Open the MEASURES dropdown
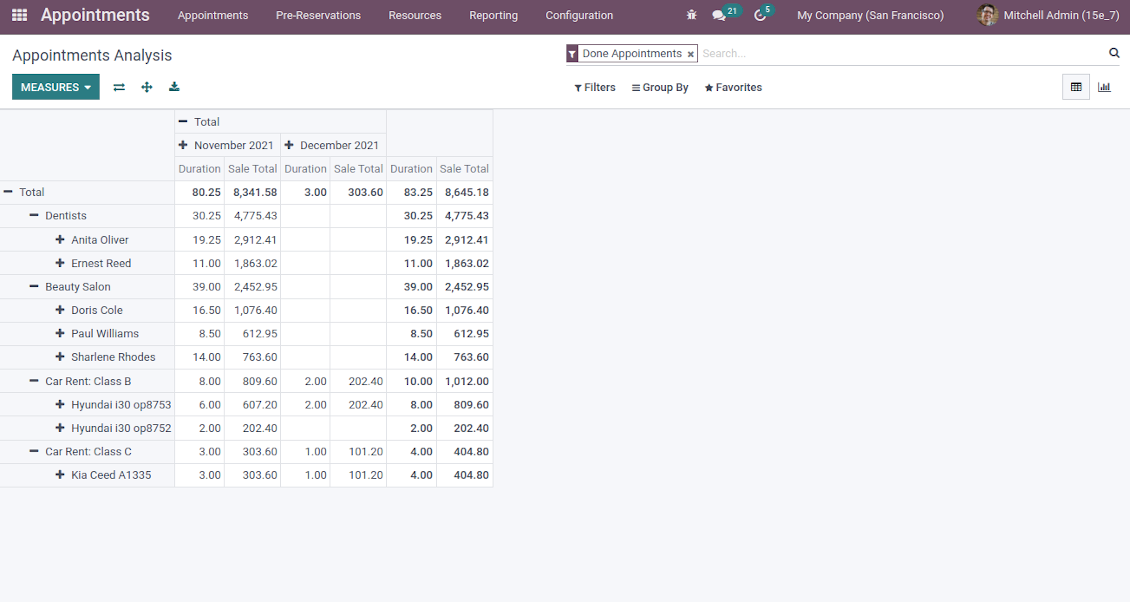 [x=55, y=87]
